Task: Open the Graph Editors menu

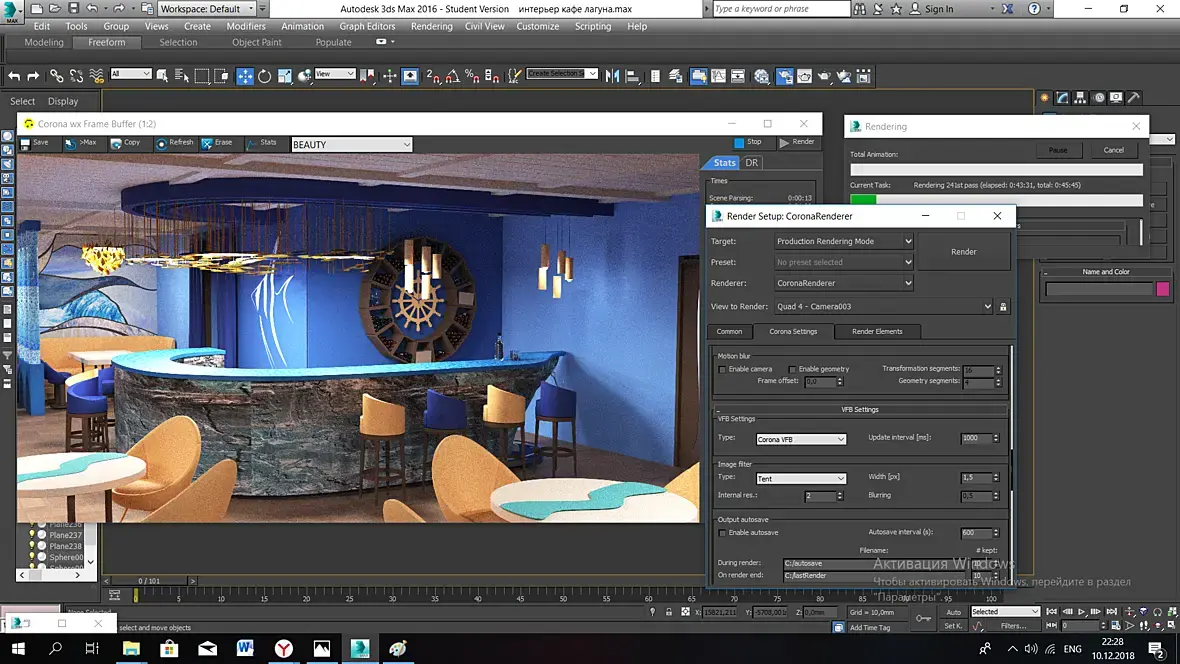Action: (x=367, y=26)
